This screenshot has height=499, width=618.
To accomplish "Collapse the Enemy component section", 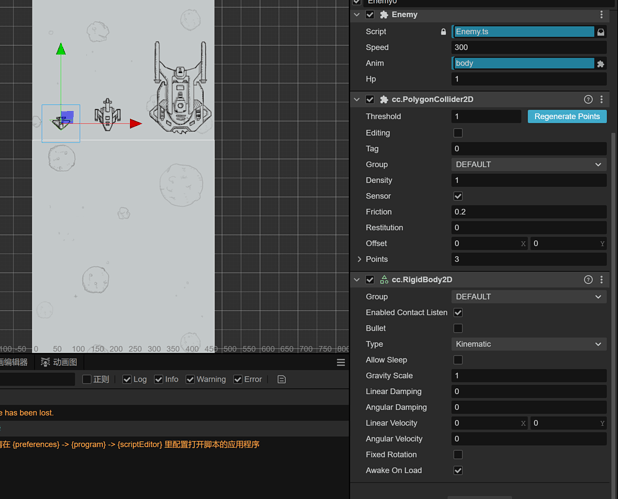I will pos(357,15).
